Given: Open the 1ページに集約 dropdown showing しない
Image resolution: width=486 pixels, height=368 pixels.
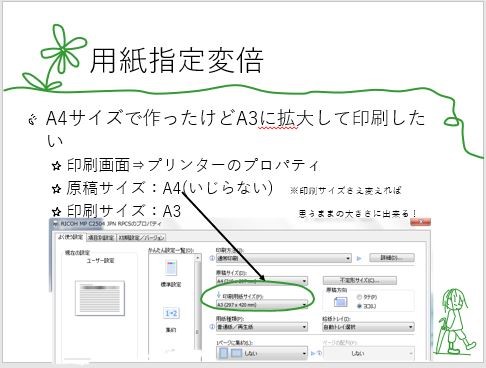Looking at the screenshot, I should click(262, 353).
